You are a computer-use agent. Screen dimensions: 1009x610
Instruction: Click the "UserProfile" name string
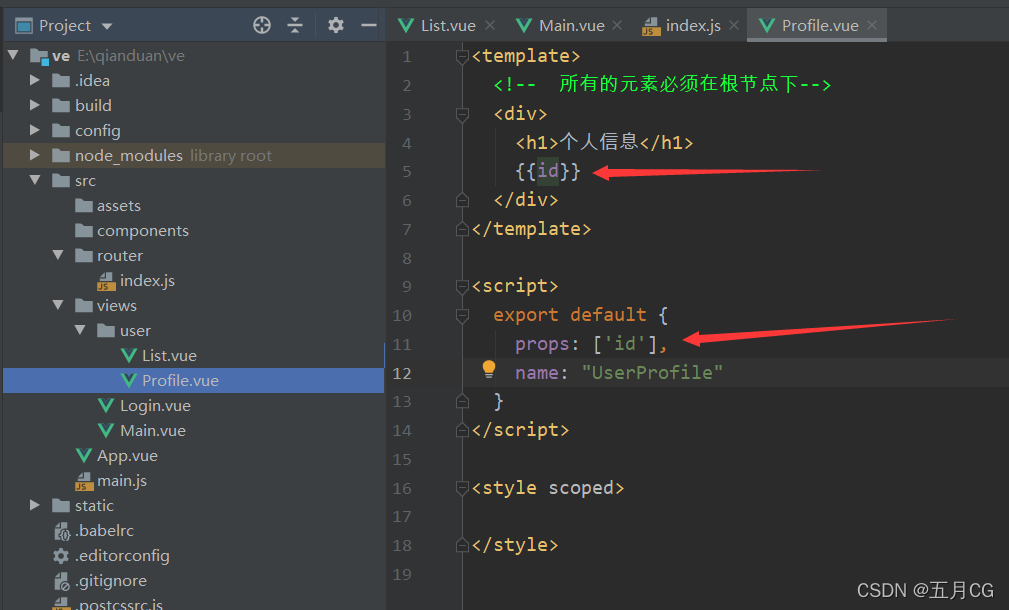tap(652, 373)
